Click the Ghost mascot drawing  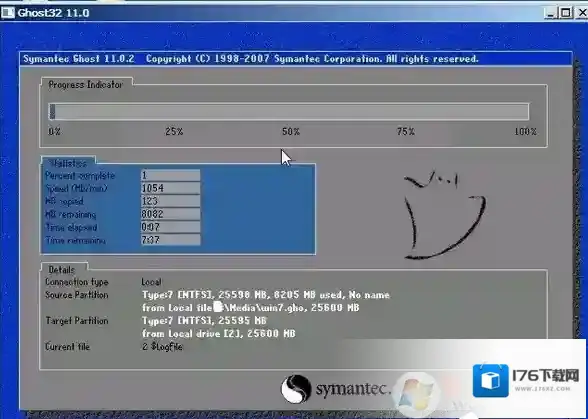(x=444, y=215)
